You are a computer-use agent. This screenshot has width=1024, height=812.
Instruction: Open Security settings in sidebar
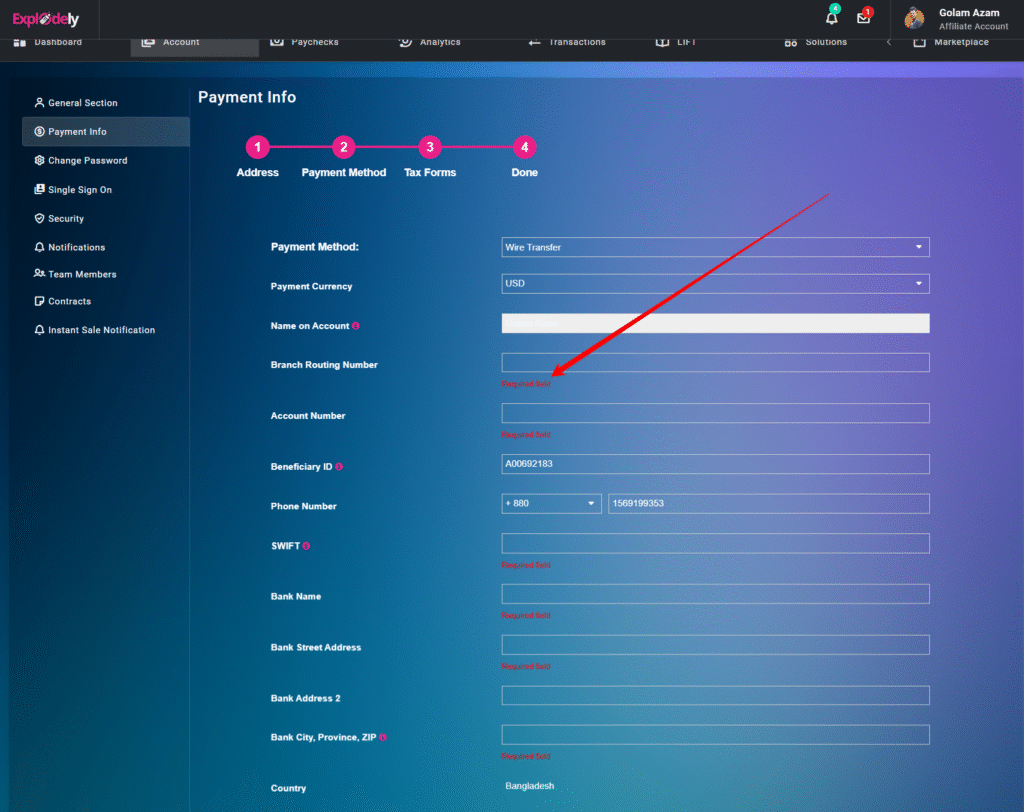click(66, 219)
